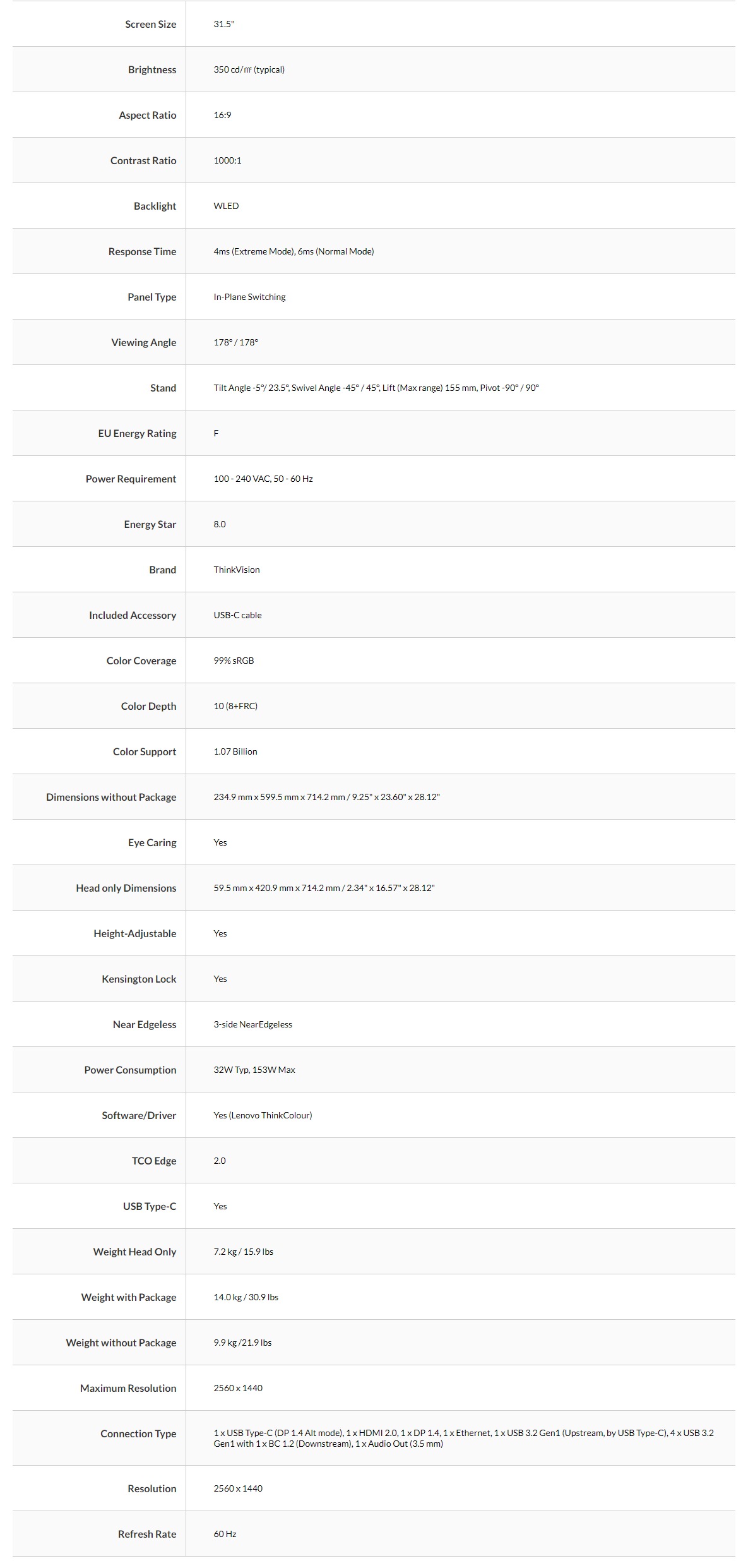Click the USB-C cable accessory value
The width and height of the screenshot is (748, 1568).
coord(237,615)
